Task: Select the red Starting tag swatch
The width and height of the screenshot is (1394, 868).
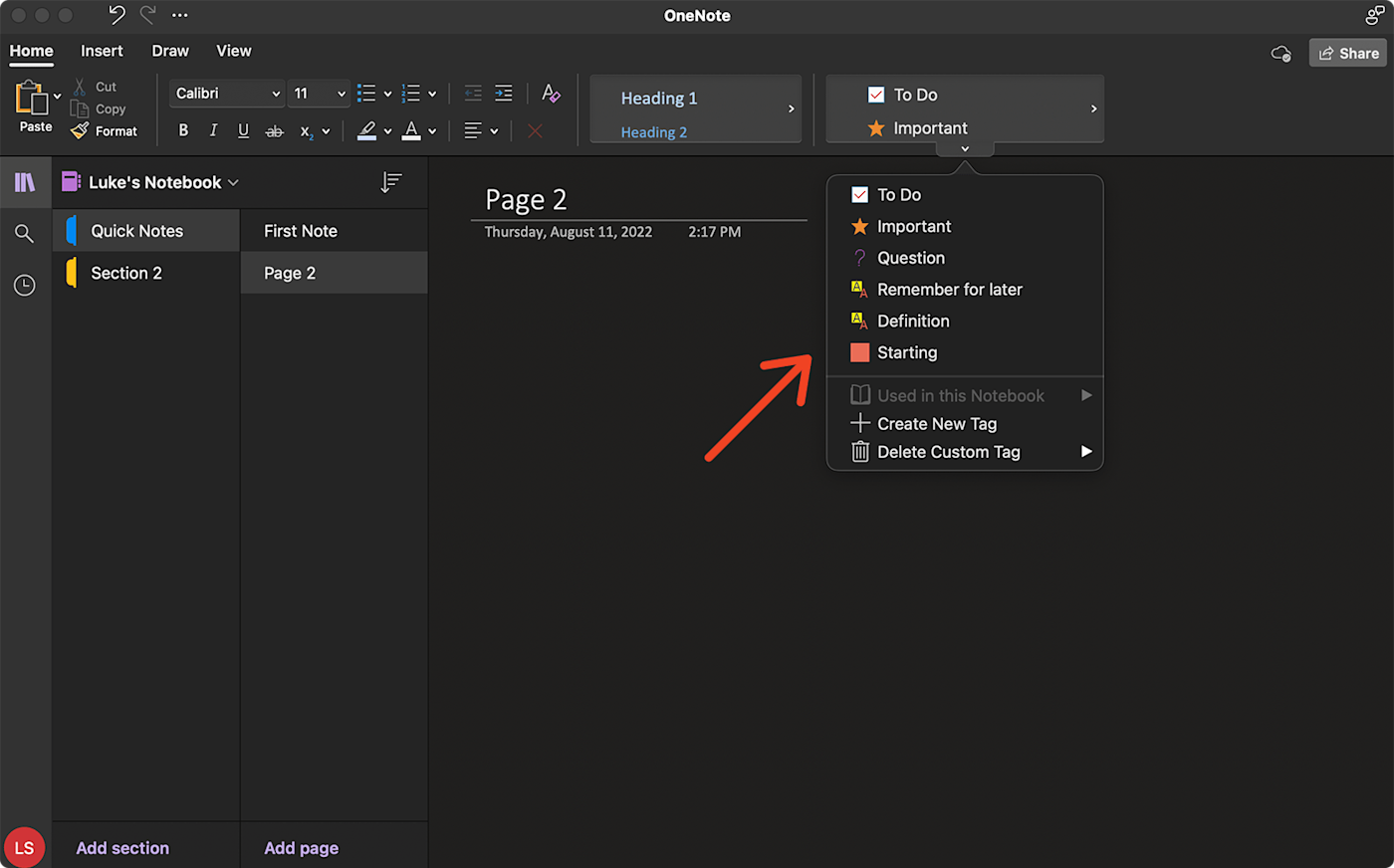Action: click(860, 352)
